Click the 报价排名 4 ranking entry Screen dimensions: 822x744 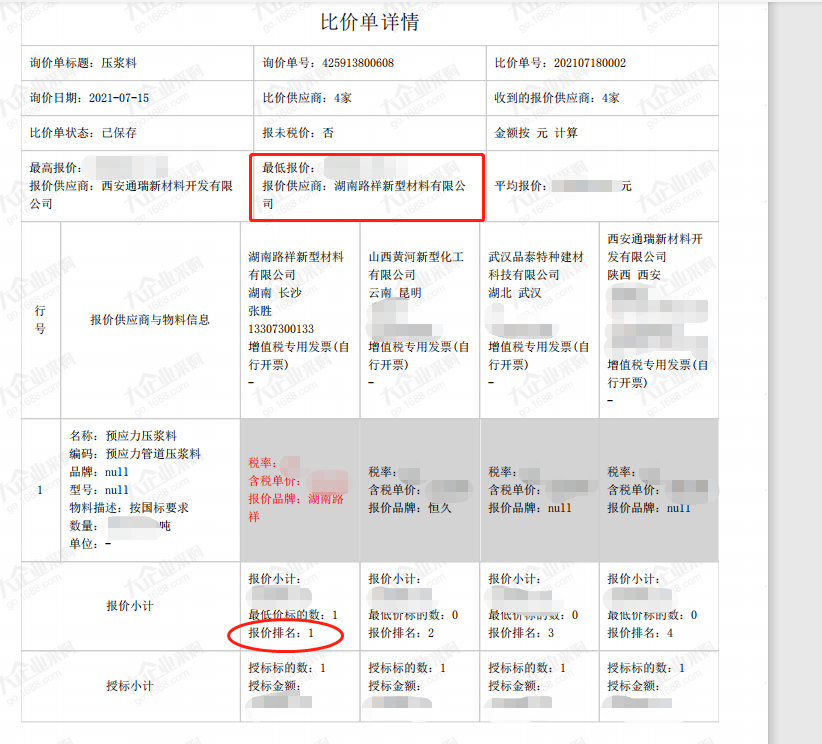click(643, 633)
